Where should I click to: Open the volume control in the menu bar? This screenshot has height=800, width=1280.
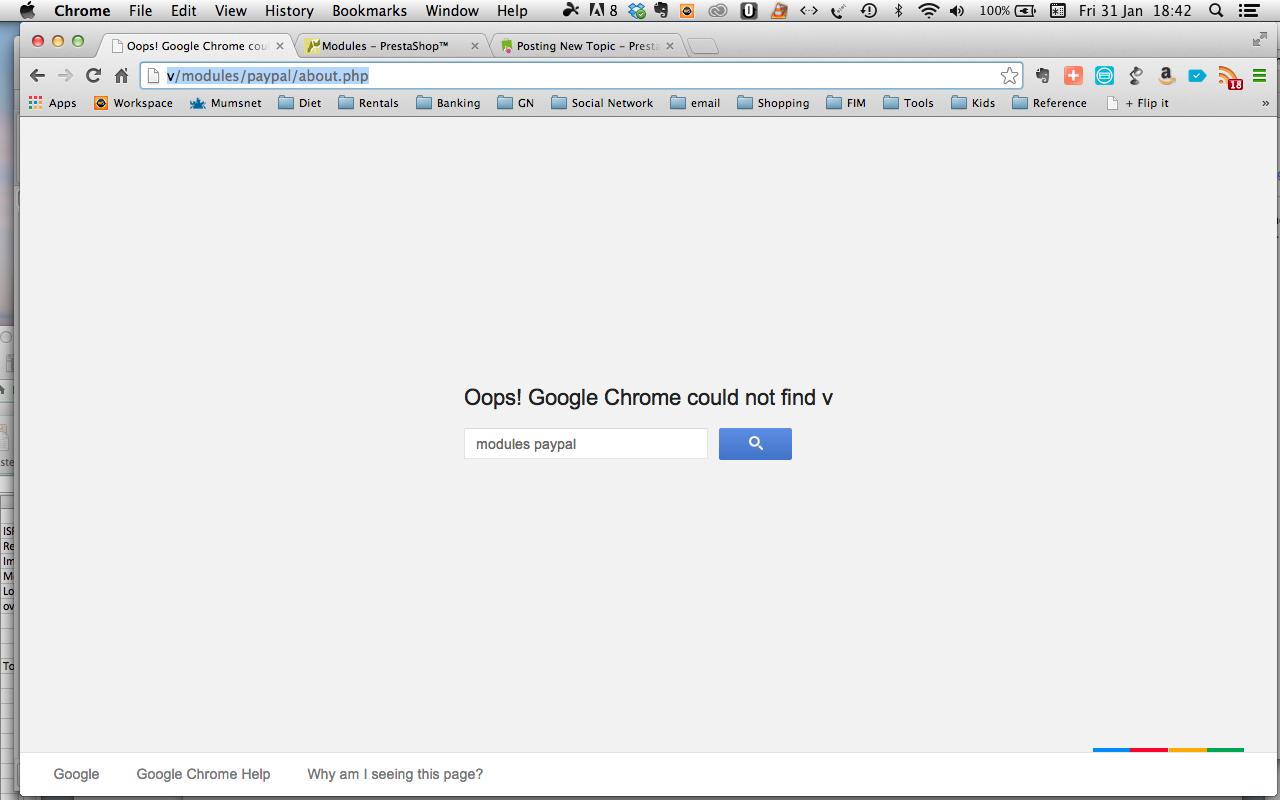[957, 11]
